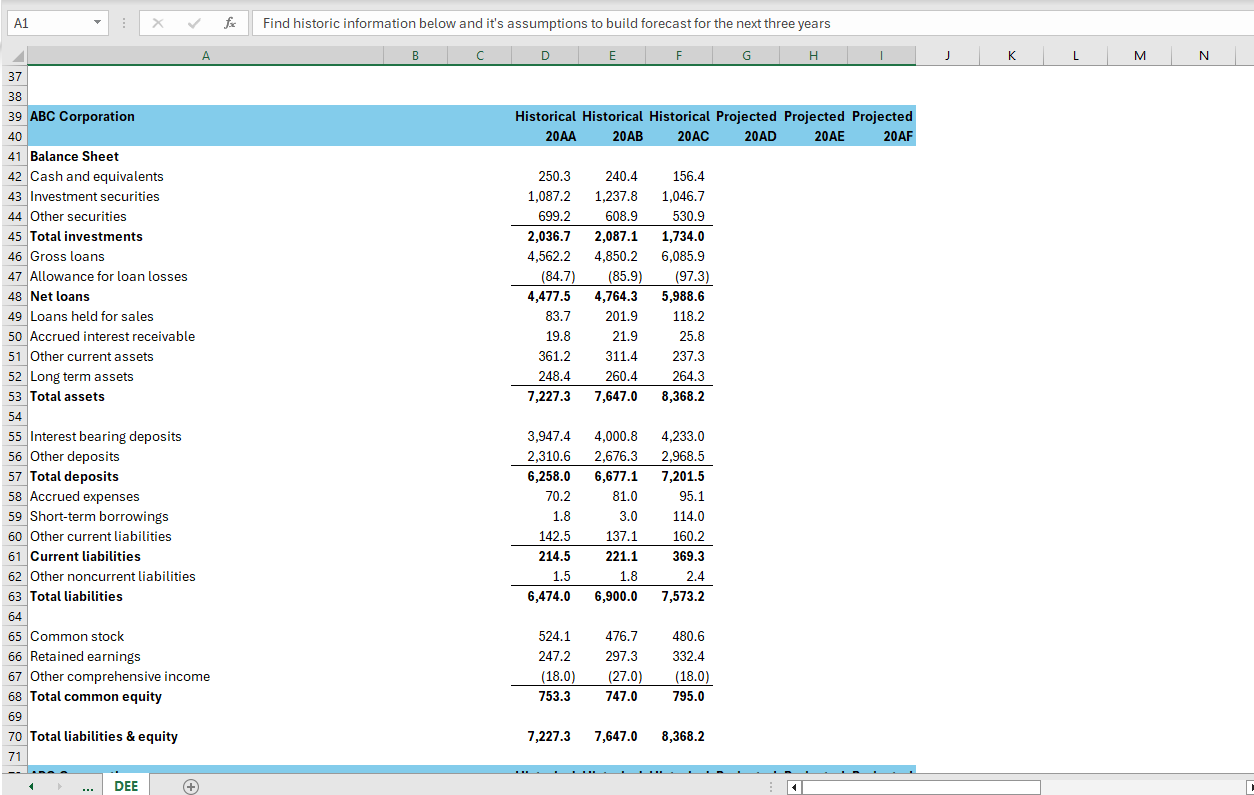The width and height of the screenshot is (1254, 795).
Task: Switch to the DEE sheet tab
Action: pyautogui.click(x=125, y=786)
